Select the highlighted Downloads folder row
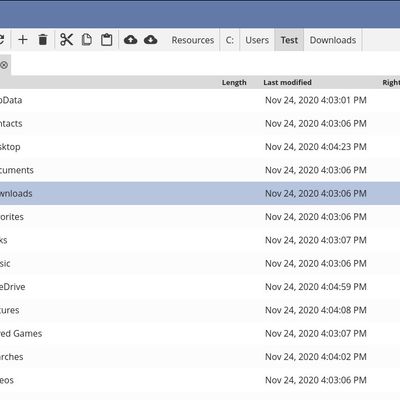Viewport: 400px width, 400px height. click(200, 193)
